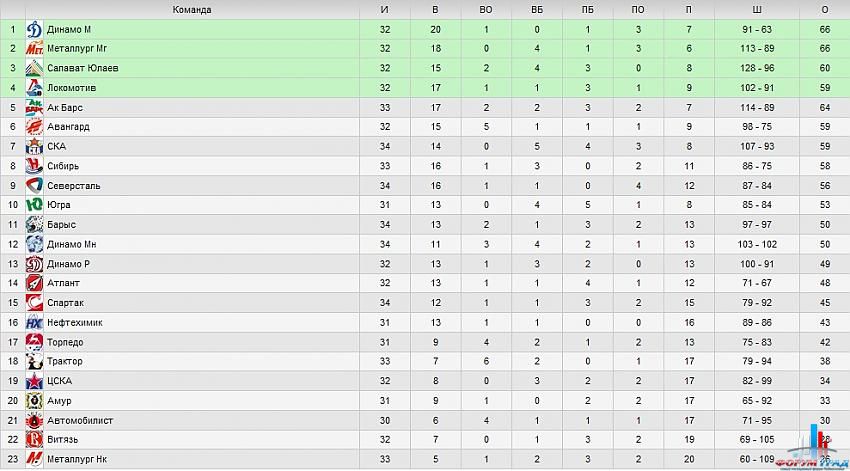The height and width of the screenshot is (471, 850).
Task: Sort by the О points column header
Action: [x=825, y=10]
